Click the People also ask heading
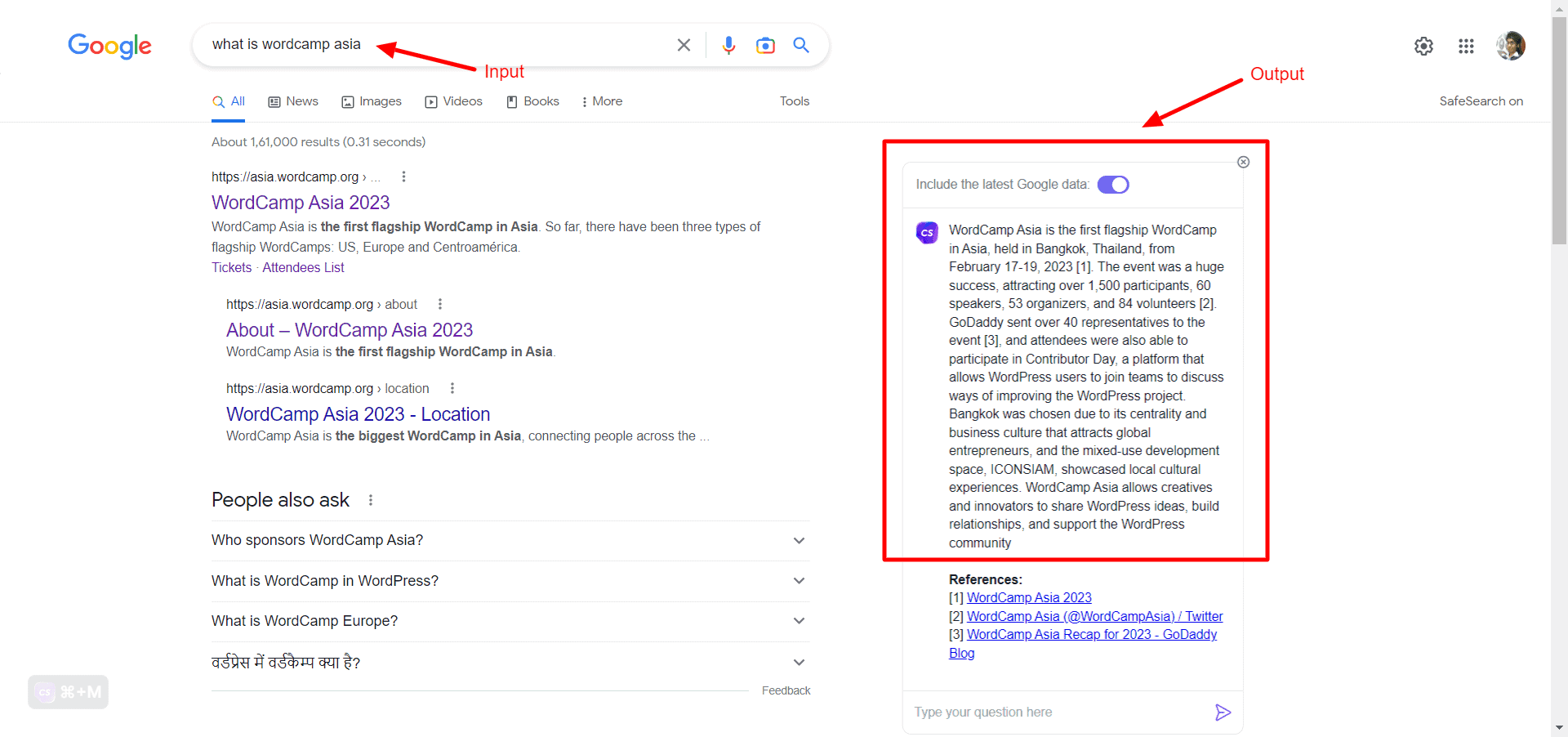 280,500
